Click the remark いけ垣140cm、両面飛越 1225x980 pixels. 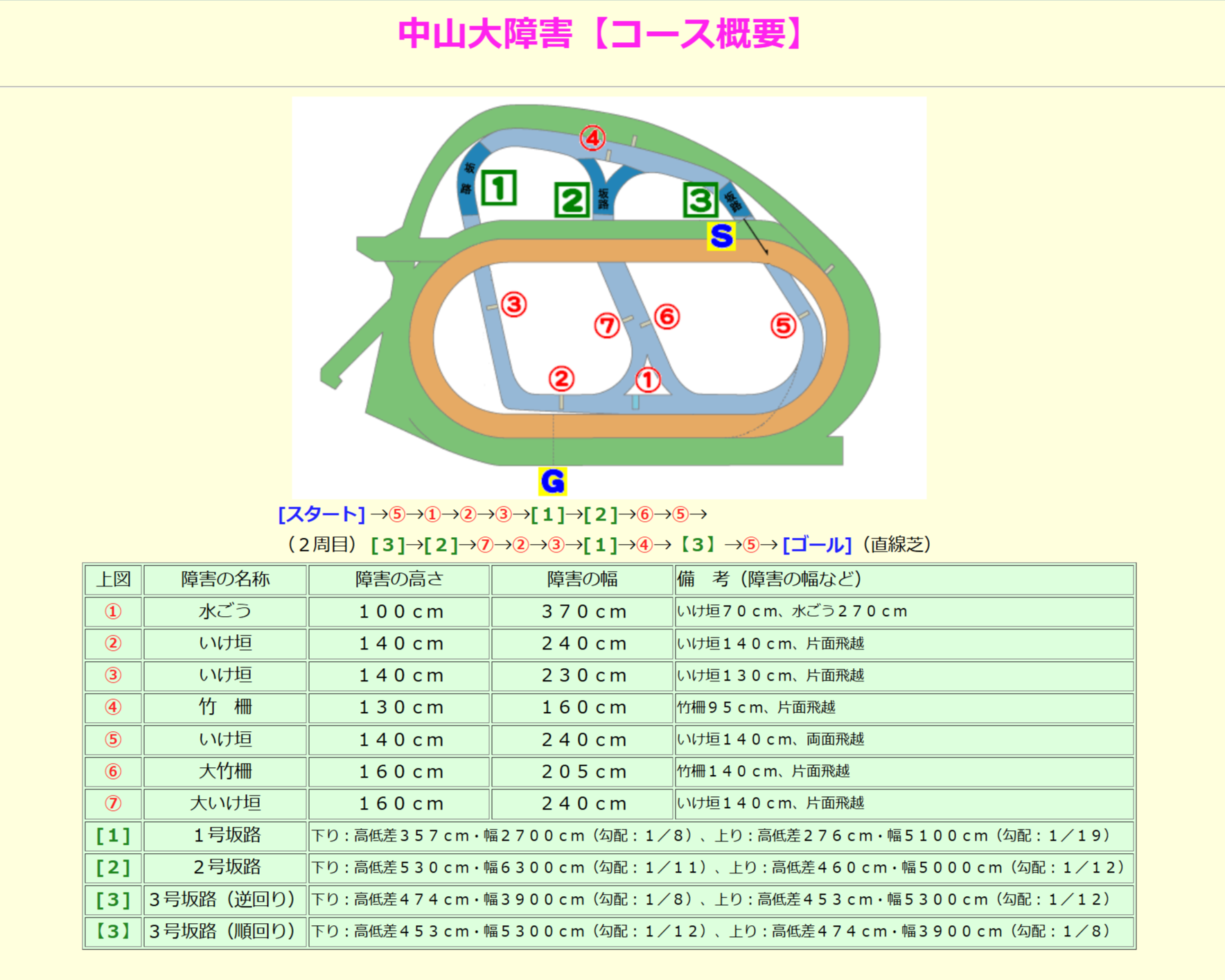pos(770,739)
